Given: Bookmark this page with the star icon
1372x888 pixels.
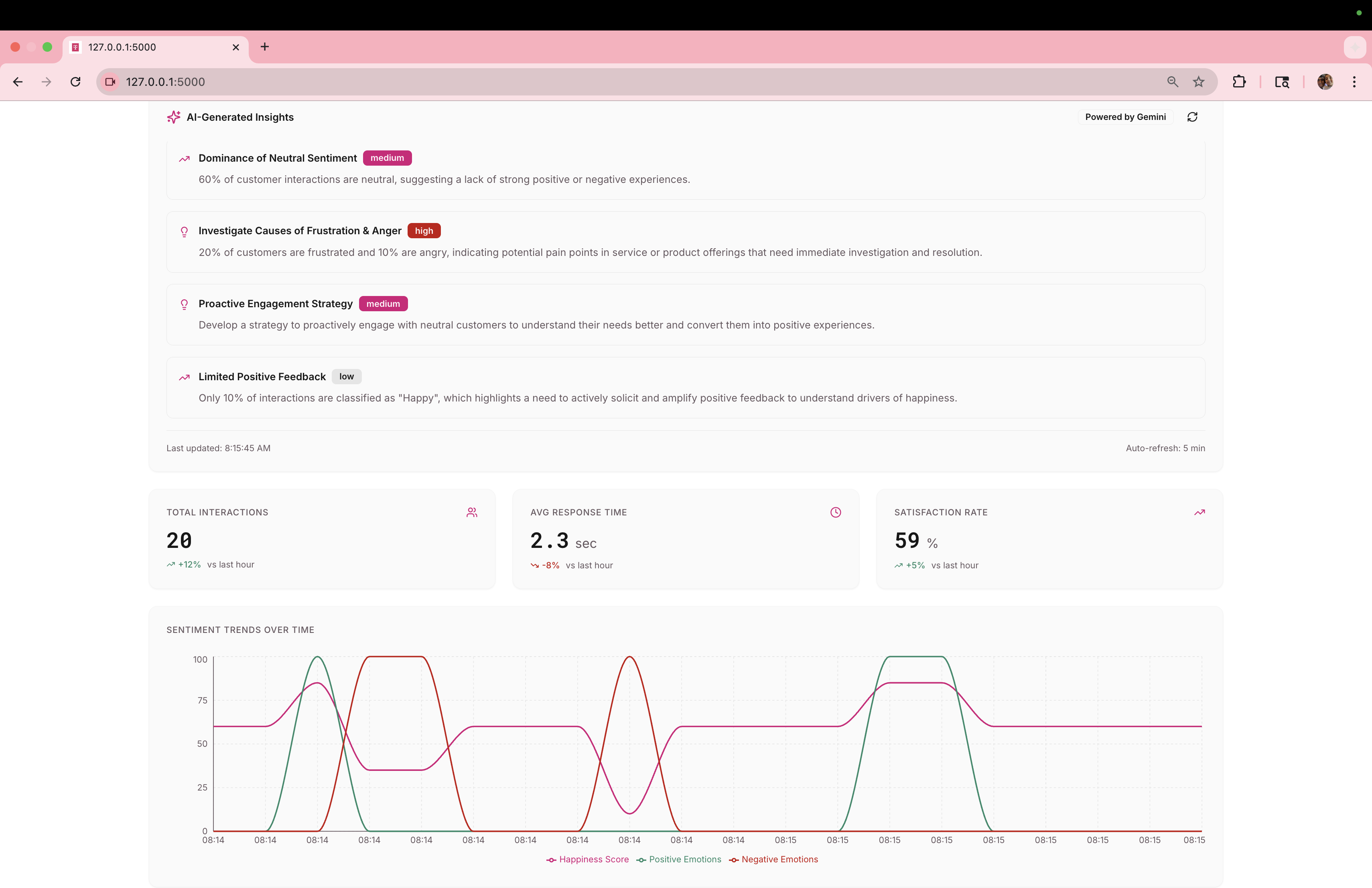Looking at the screenshot, I should [1198, 82].
